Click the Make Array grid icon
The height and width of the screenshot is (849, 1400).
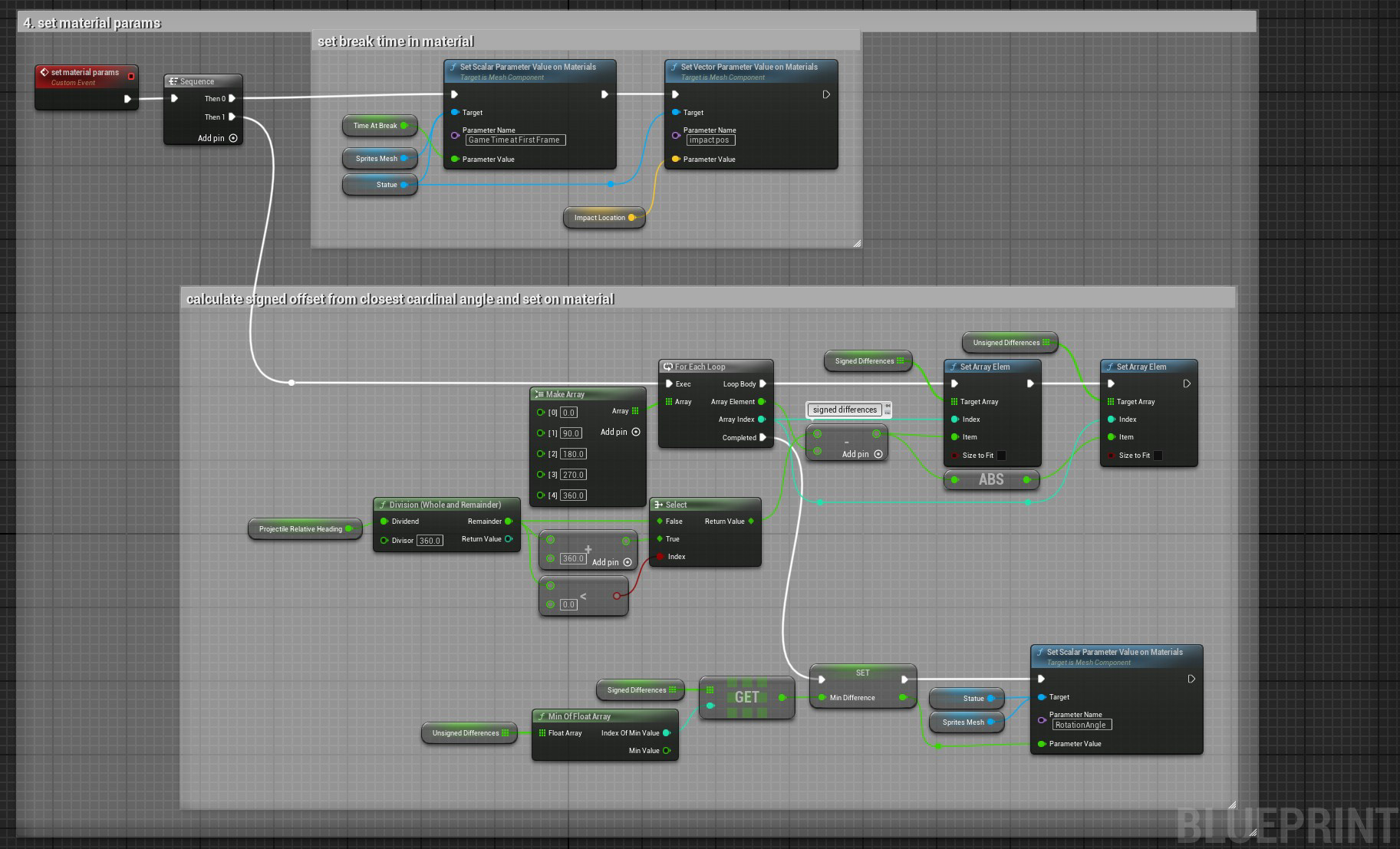(x=539, y=393)
